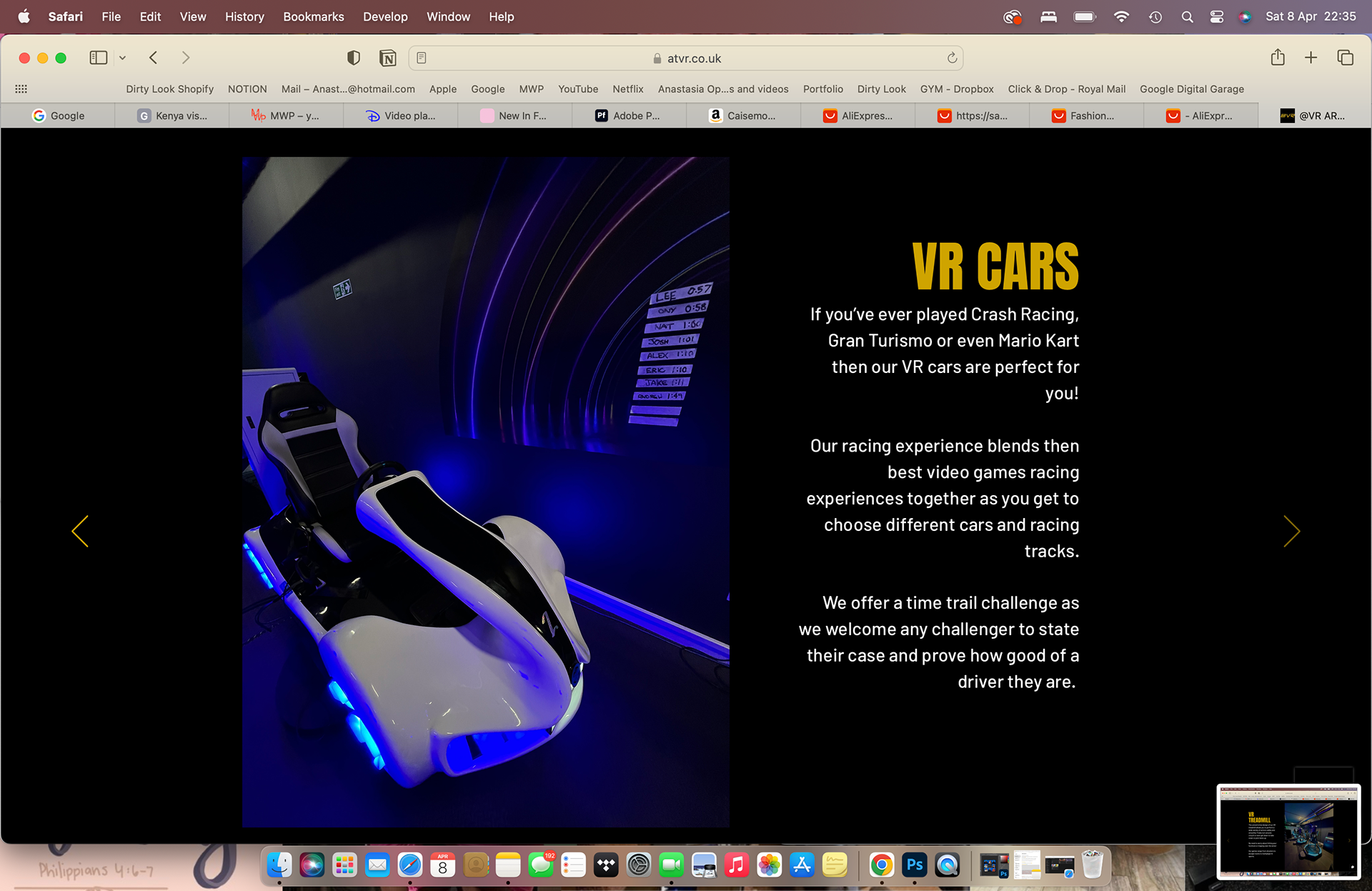
Task: Click the Notion web clipper extension icon
Action: coord(387,58)
